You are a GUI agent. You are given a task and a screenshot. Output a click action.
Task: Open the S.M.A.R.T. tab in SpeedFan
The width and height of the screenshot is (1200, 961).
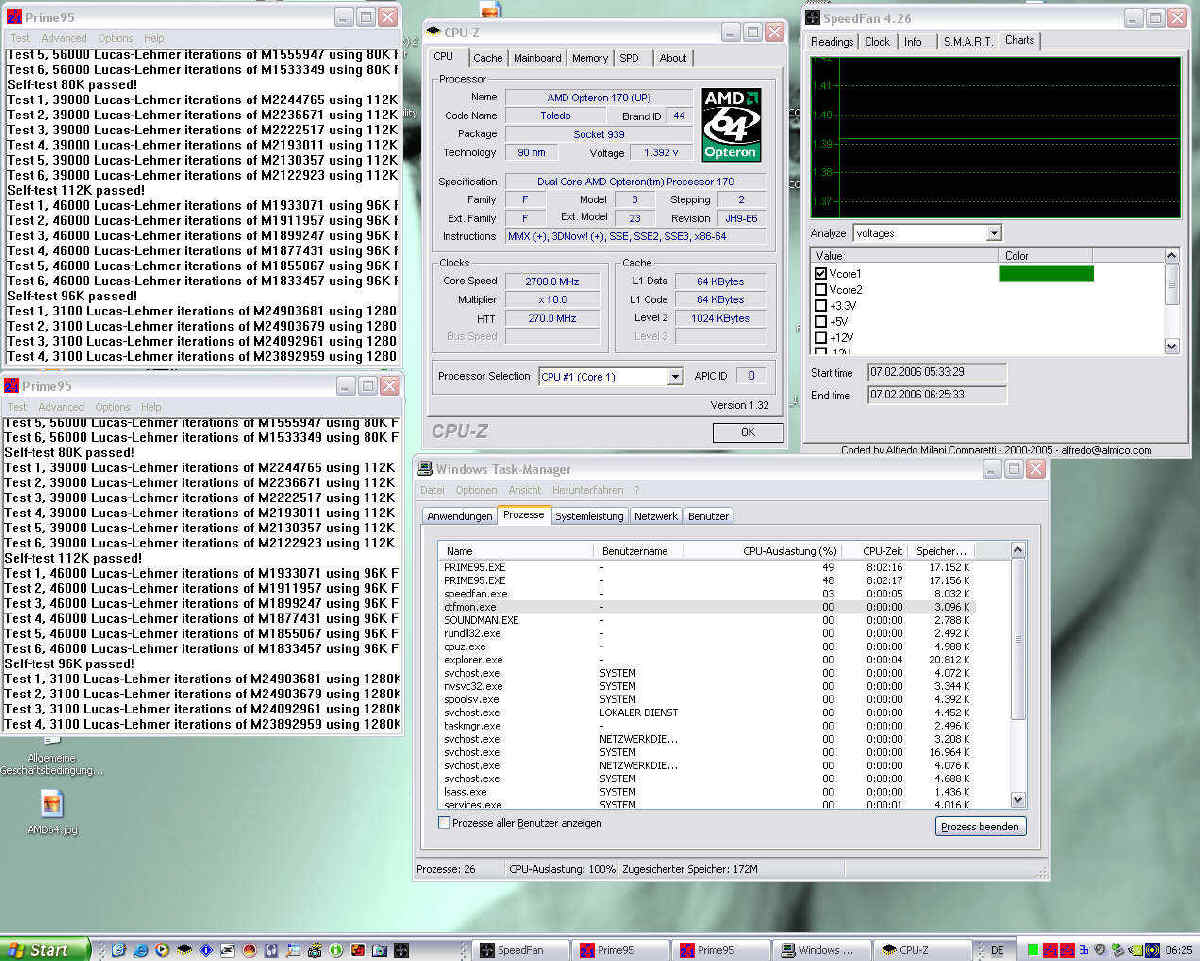tap(968, 42)
